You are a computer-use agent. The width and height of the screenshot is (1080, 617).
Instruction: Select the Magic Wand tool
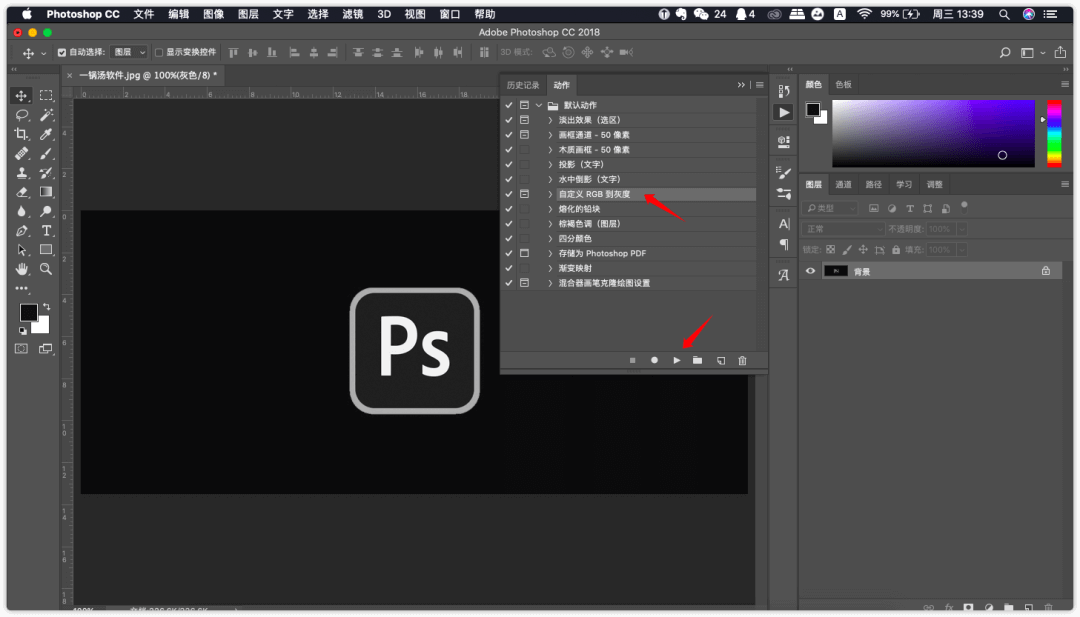pyautogui.click(x=46, y=115)
